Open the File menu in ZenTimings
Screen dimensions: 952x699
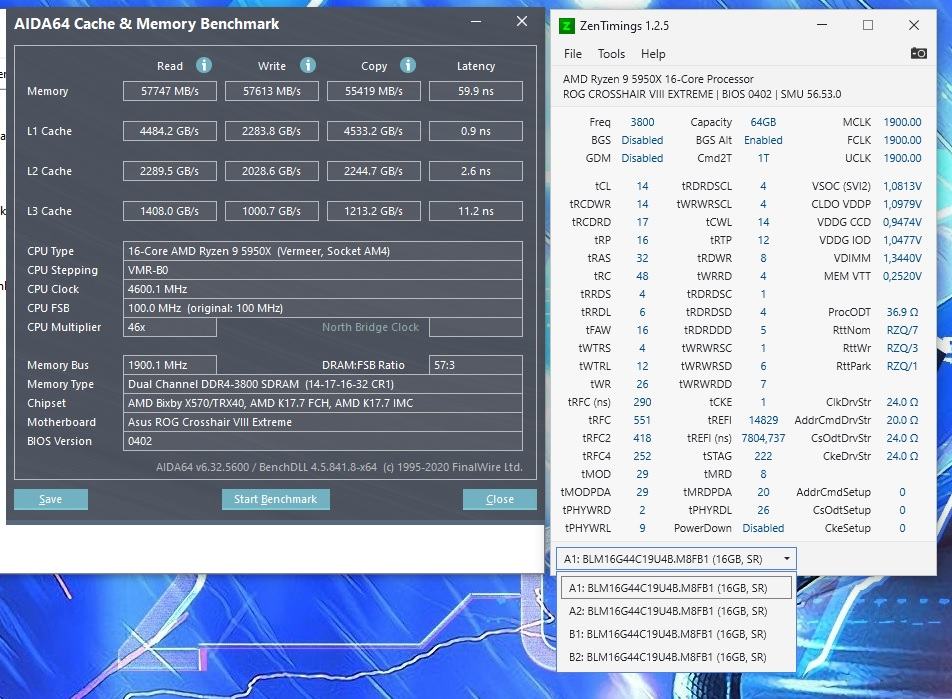(x=573, y=53)
